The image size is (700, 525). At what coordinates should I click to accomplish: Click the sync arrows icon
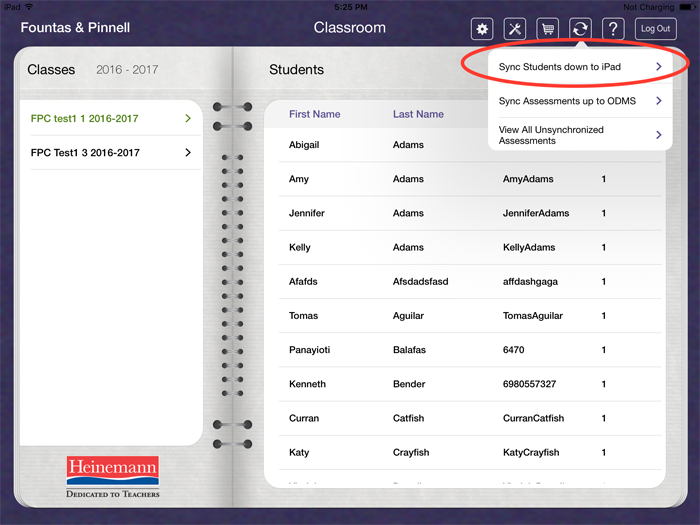point(580,29)
